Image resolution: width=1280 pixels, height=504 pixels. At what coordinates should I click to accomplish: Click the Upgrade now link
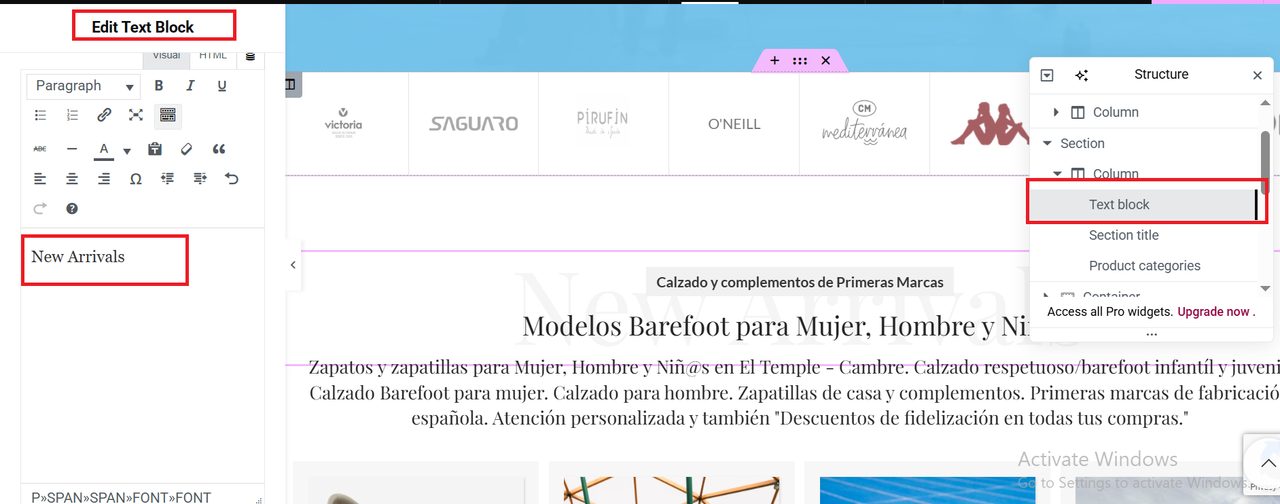[1214, 312]
